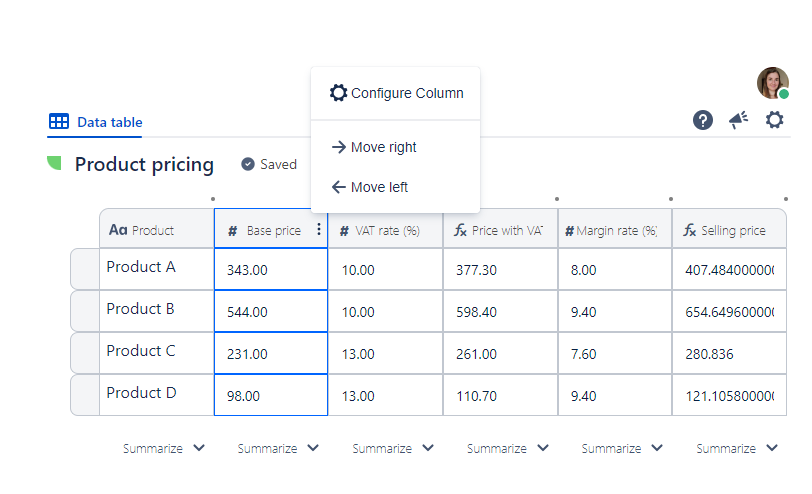This screenshot has width=812, height=494.
Task: Open Summarize dropdown under VAT rate column
Action: (393, 449)
